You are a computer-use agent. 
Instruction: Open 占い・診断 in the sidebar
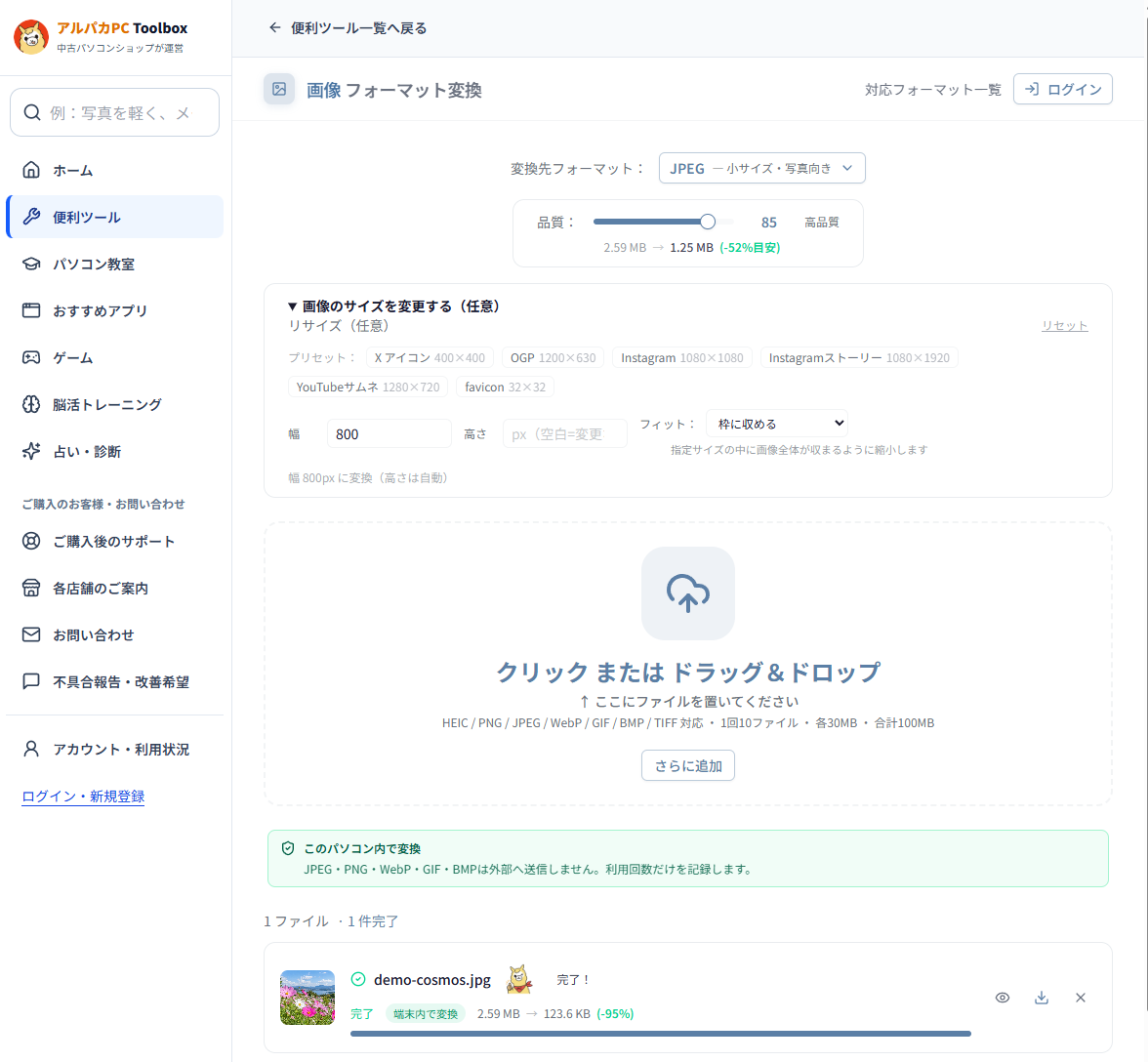[115, 451]
